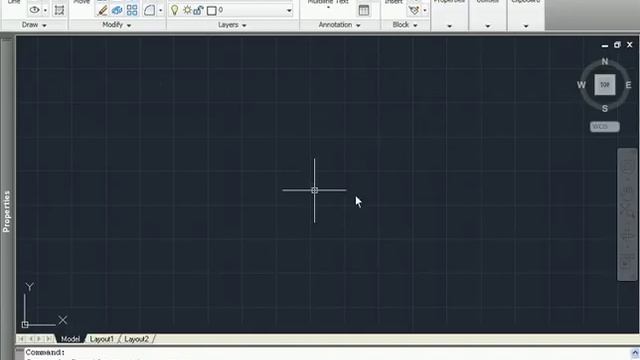
Task: Expand the Block panel title
Action: coord(405,25)
